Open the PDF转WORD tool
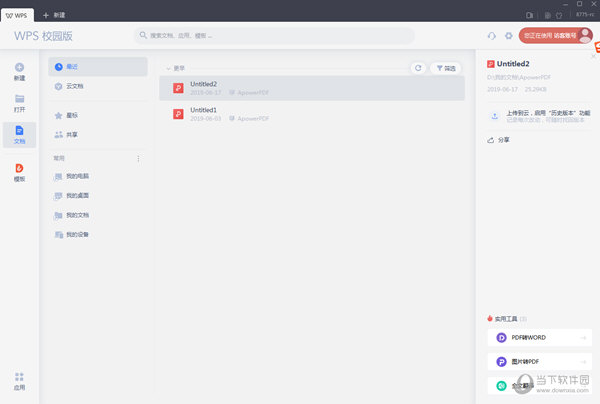Image resolution: width=600 pixels, height=404 pixels. [x=540, y=337]
